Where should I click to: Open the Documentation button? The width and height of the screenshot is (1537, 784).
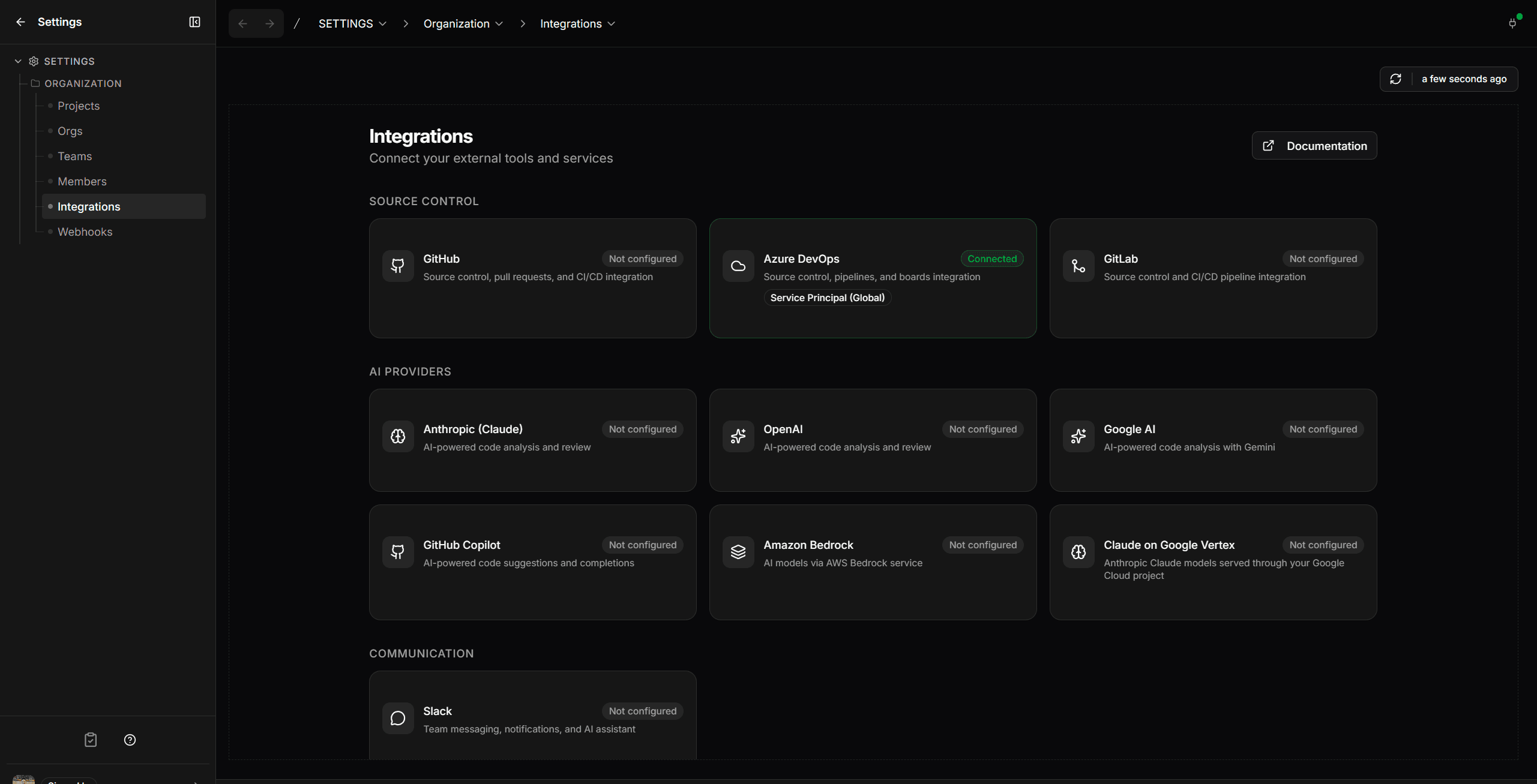(1314, 146)
